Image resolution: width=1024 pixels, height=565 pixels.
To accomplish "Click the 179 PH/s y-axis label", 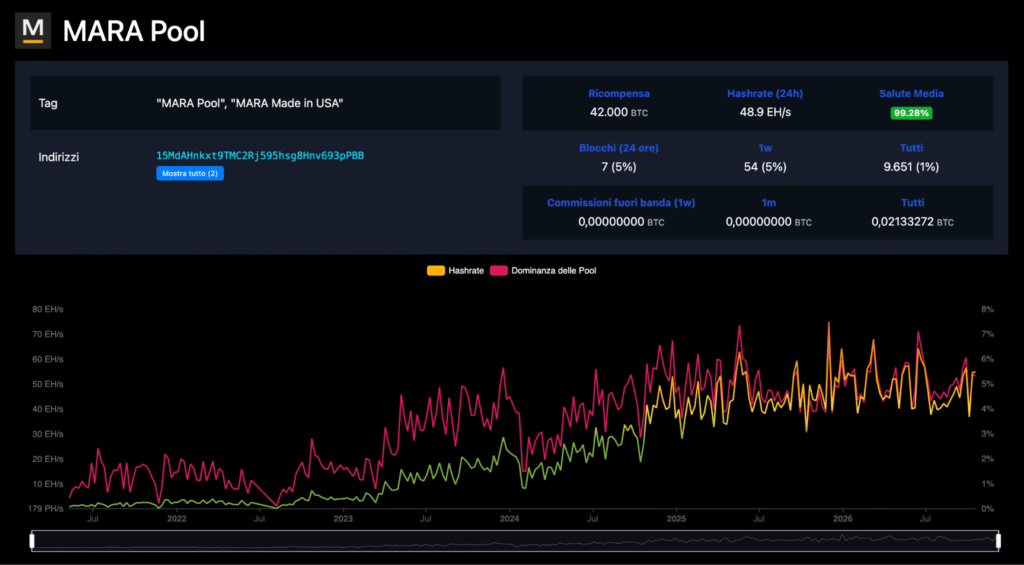I will pyautogui.click(x=46, y=509).
